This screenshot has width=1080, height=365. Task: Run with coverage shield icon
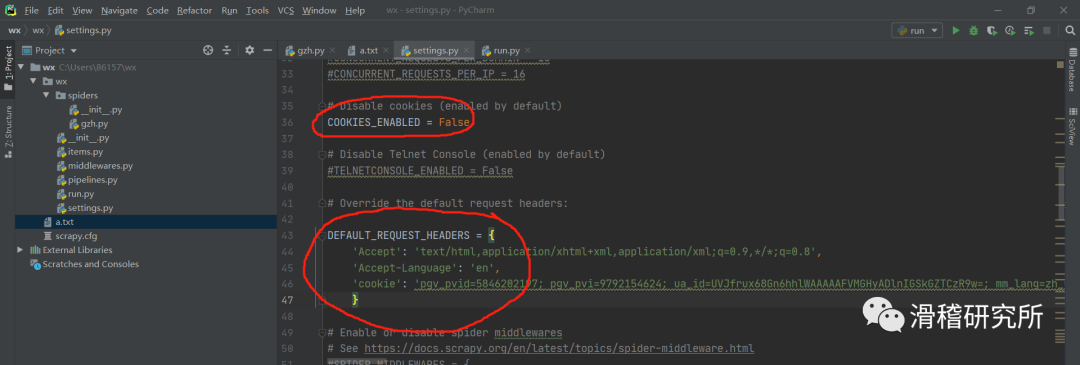(x=991, y=30)
